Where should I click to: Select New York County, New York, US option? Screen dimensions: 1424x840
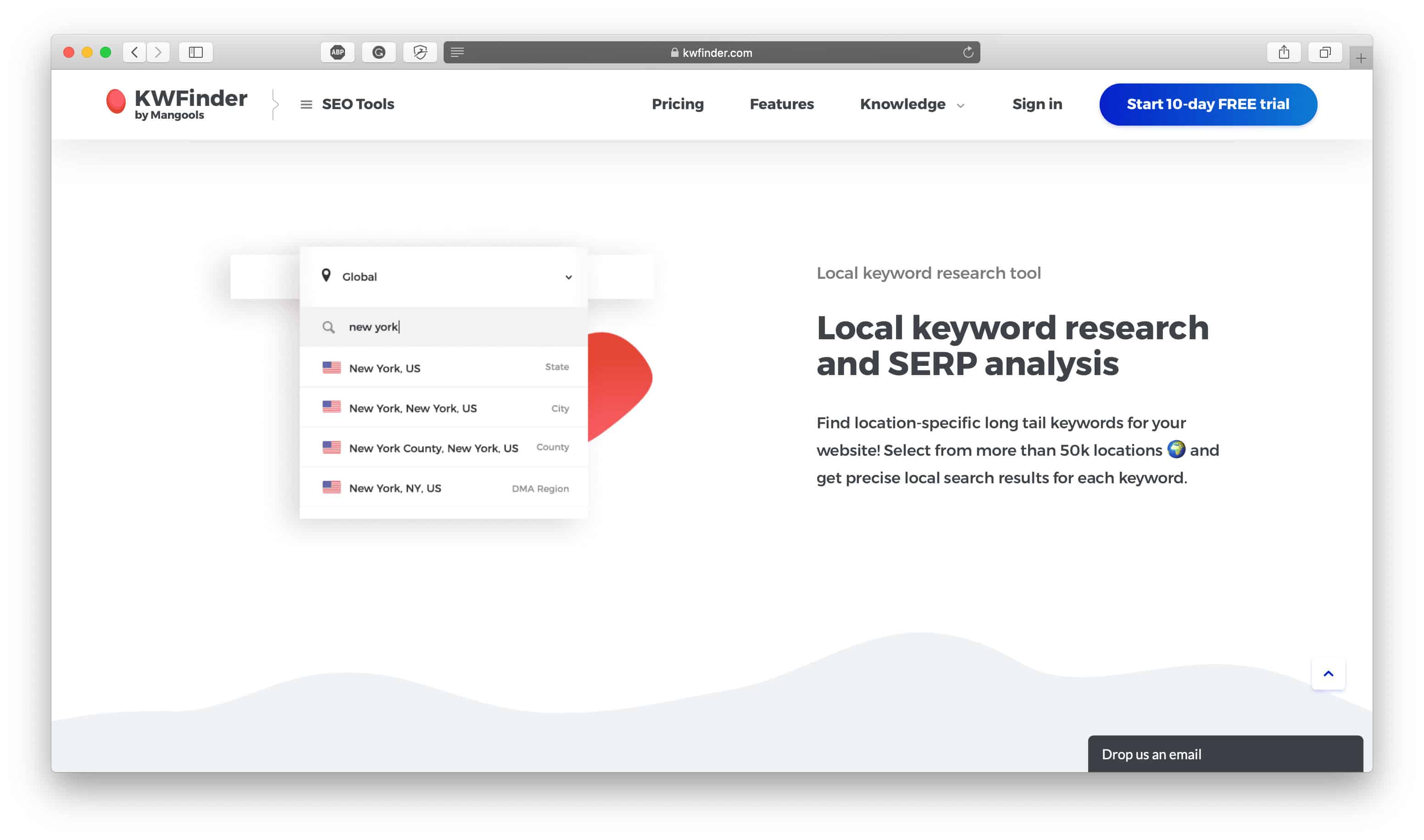443,447
